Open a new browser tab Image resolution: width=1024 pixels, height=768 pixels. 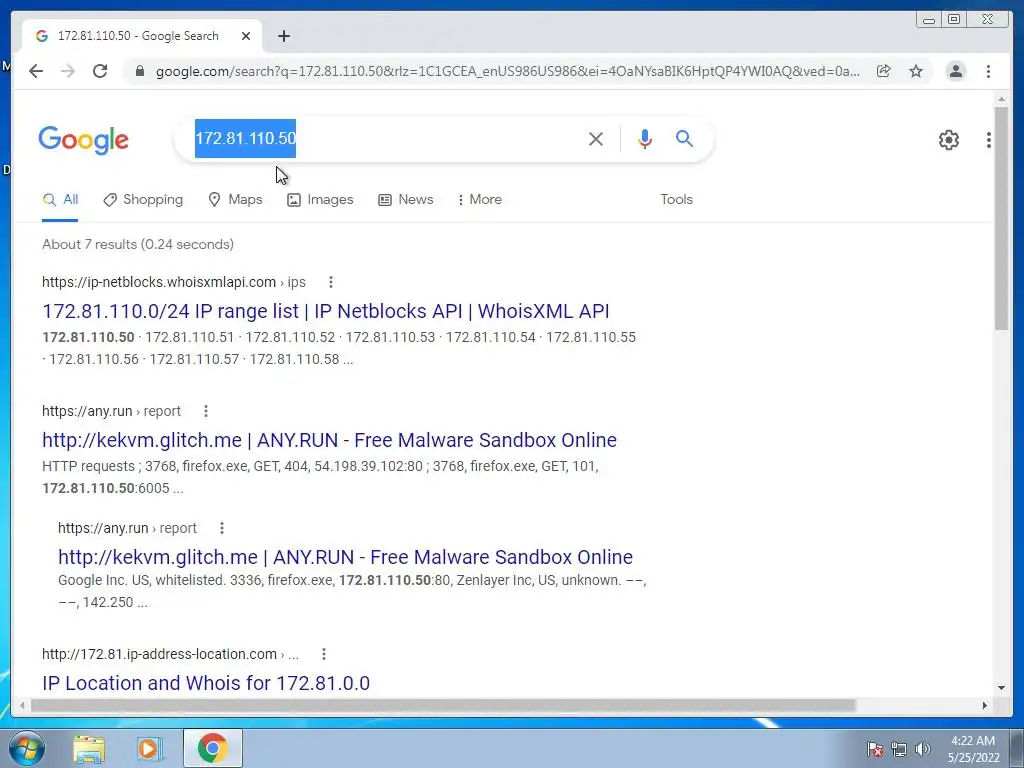click(x=283, y=36)
